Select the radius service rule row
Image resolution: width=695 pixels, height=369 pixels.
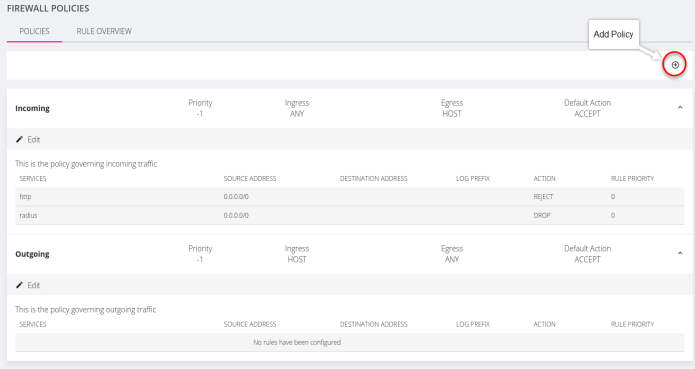click(x=350, y=215)
